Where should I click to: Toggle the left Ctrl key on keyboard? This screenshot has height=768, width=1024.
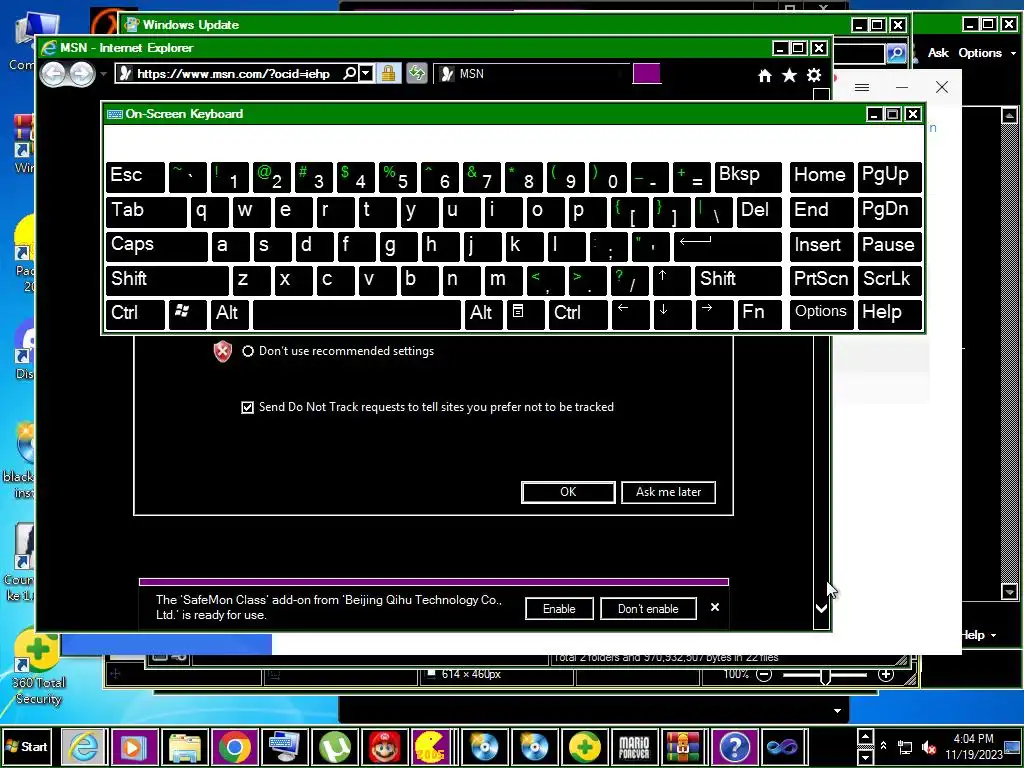(x=135, y=315)
